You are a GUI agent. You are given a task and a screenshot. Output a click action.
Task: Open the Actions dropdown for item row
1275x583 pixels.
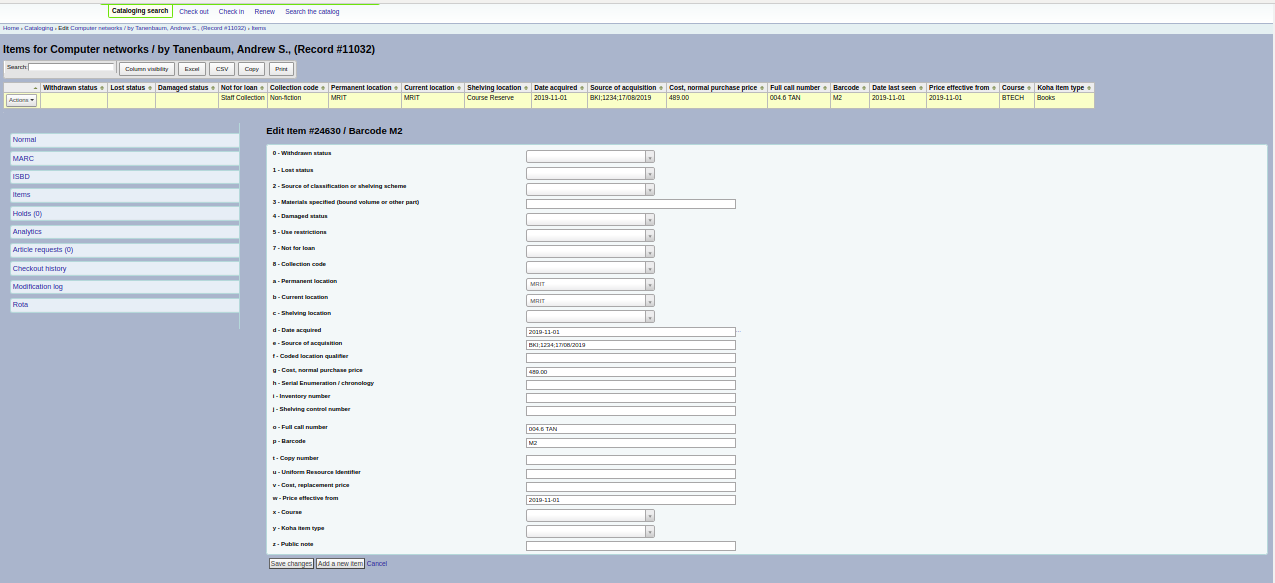21,100
